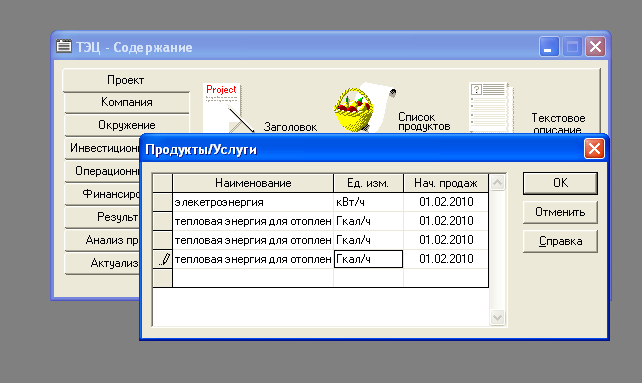Minimize the ТЭЦ - Содержание window

coord(549,46)
